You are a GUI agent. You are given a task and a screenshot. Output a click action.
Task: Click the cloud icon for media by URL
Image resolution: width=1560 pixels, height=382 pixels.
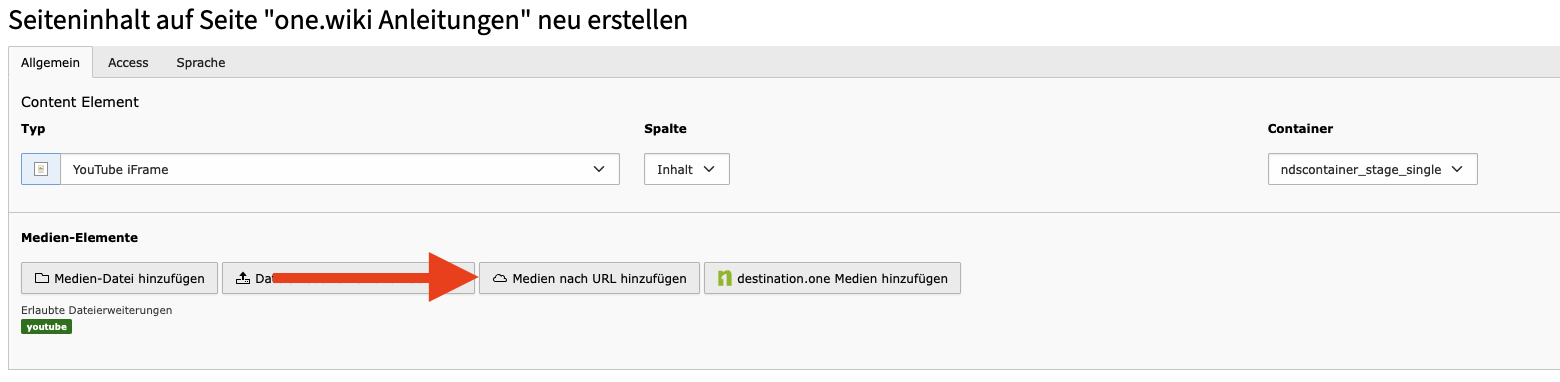click(x=501, y=279)
